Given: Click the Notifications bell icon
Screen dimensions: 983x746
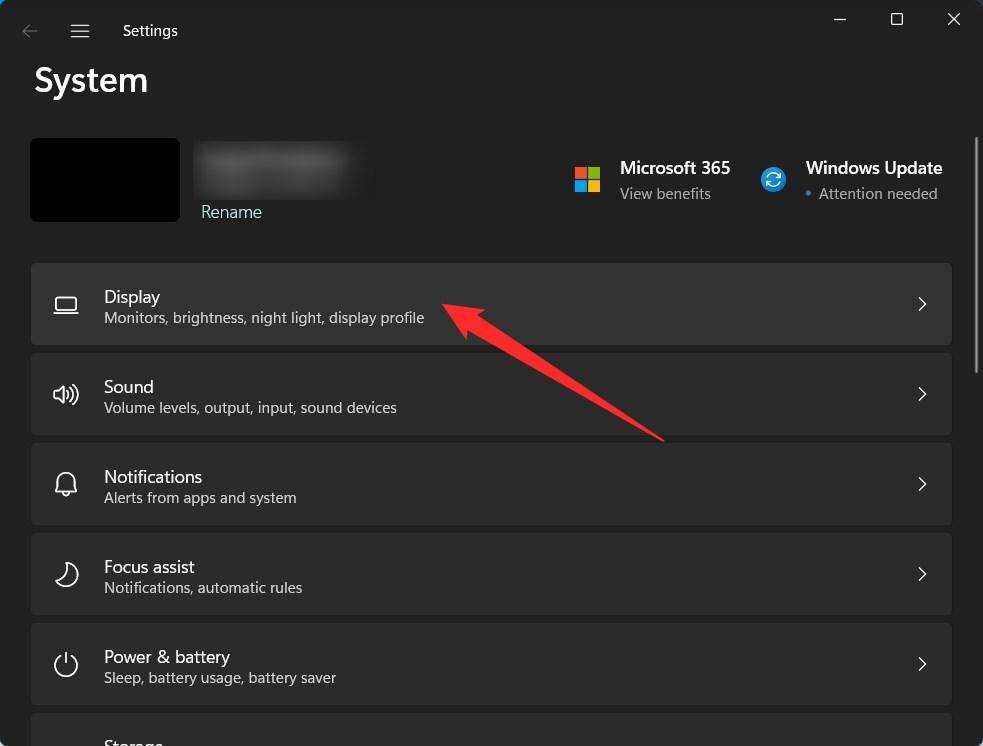Looking at the screenshot, I should click(x=66, y=485).
